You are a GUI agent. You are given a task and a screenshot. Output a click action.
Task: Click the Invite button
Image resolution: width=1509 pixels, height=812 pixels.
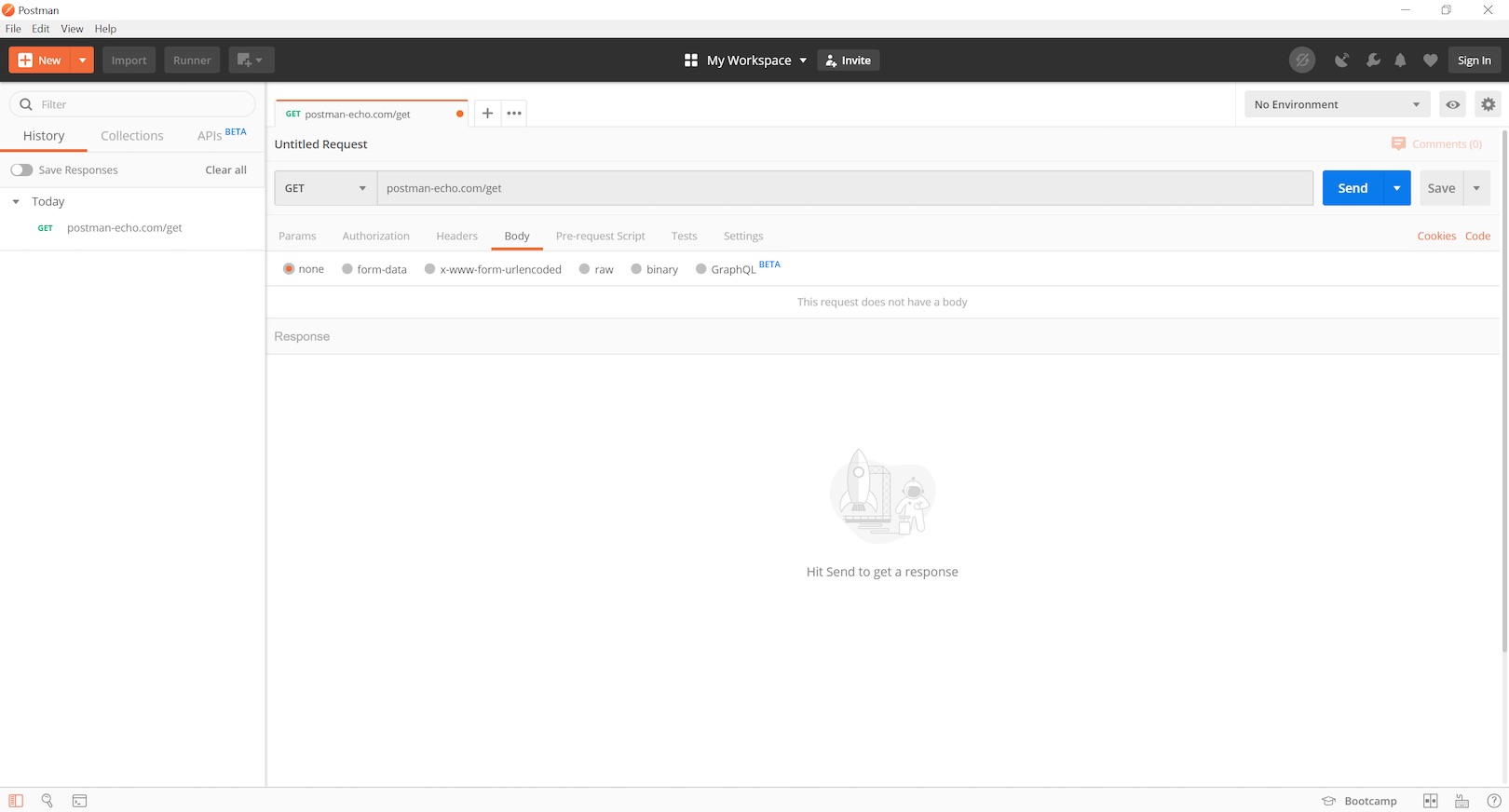(848, 61)
